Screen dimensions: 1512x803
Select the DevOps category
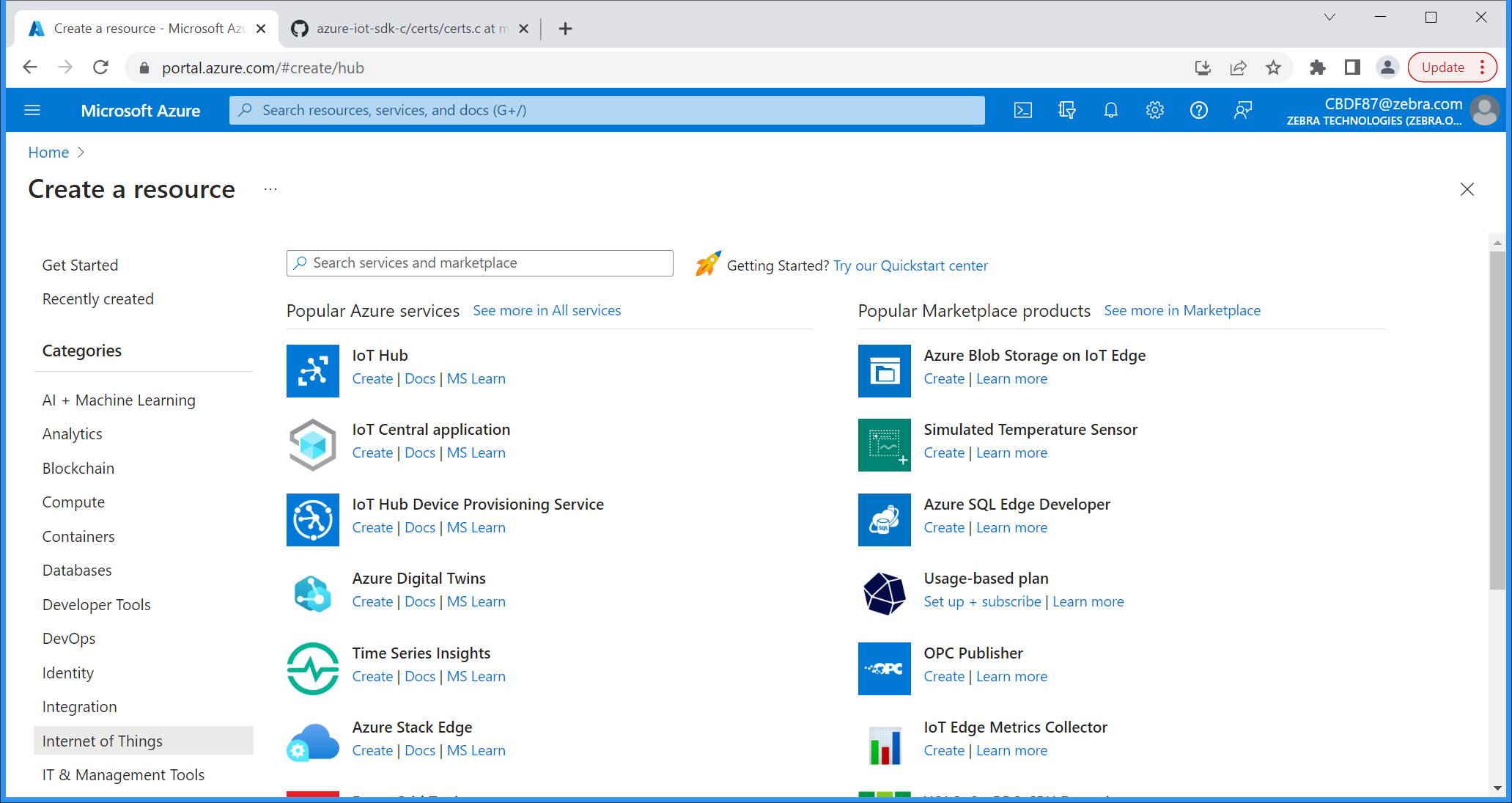(x=69, y=639)
